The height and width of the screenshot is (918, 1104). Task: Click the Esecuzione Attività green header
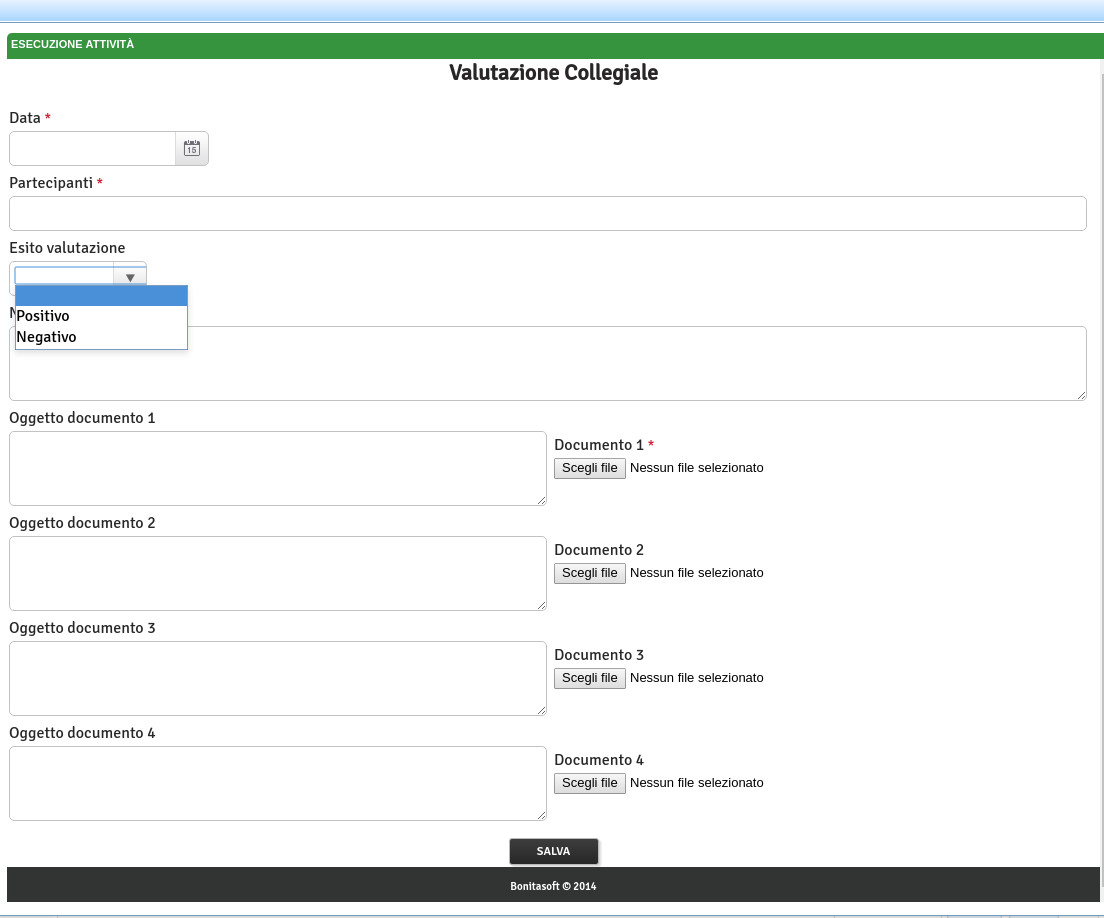72,45
